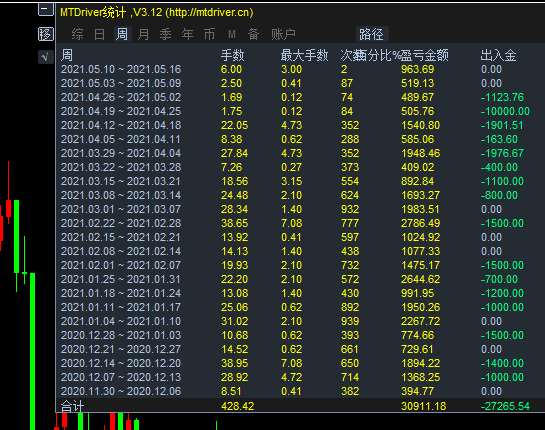The height and width of the screenshot is (430, 545).
Task: Switch to the 日 daily tab
Action: [x=100, y=34]
